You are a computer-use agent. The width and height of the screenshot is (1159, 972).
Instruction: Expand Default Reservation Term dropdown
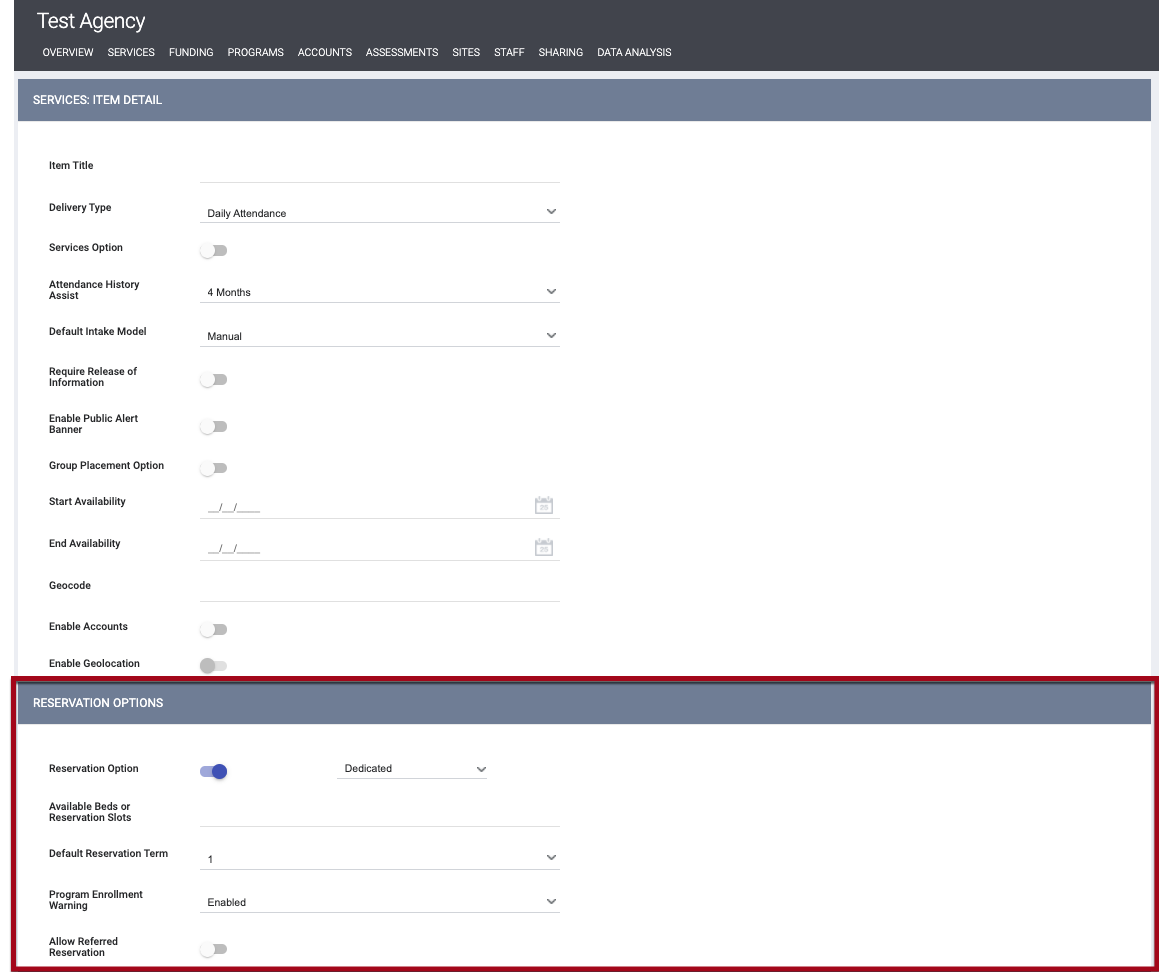379,858
